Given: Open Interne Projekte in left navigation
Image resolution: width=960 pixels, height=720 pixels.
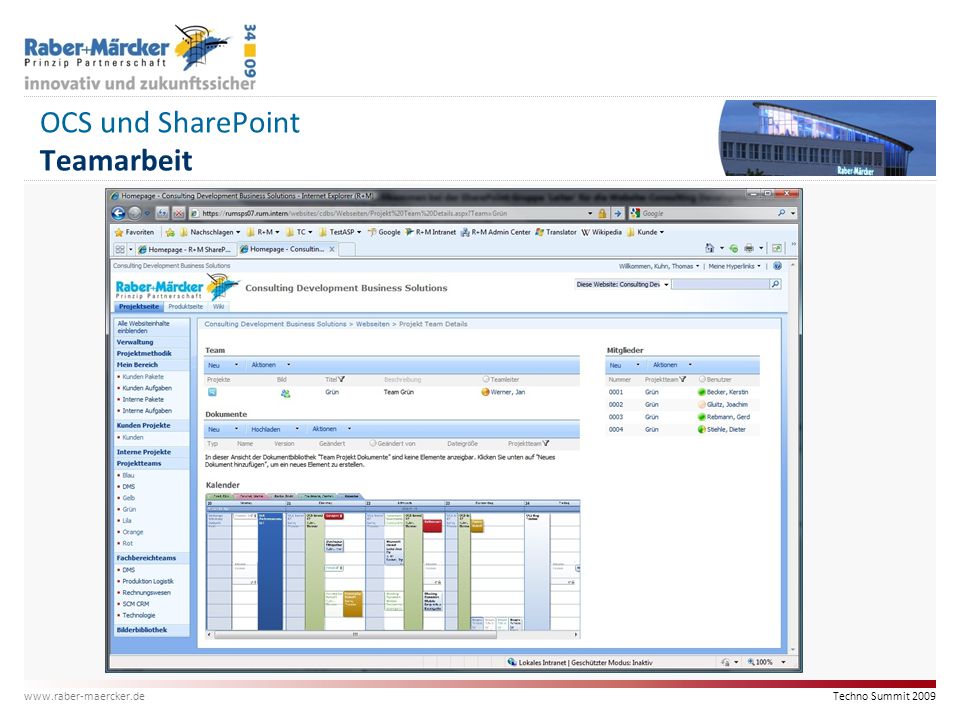Looking at the screenshot, I should click(144, 452).
